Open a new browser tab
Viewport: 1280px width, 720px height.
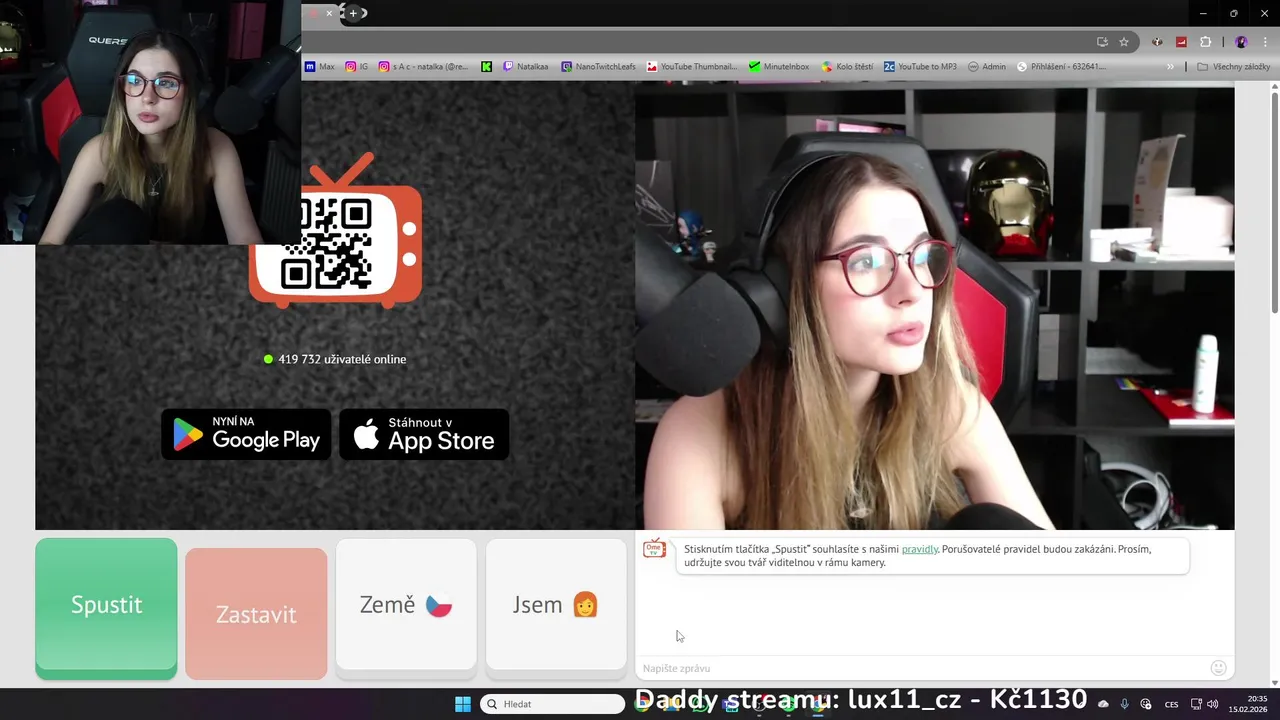[x=353, y=13]
